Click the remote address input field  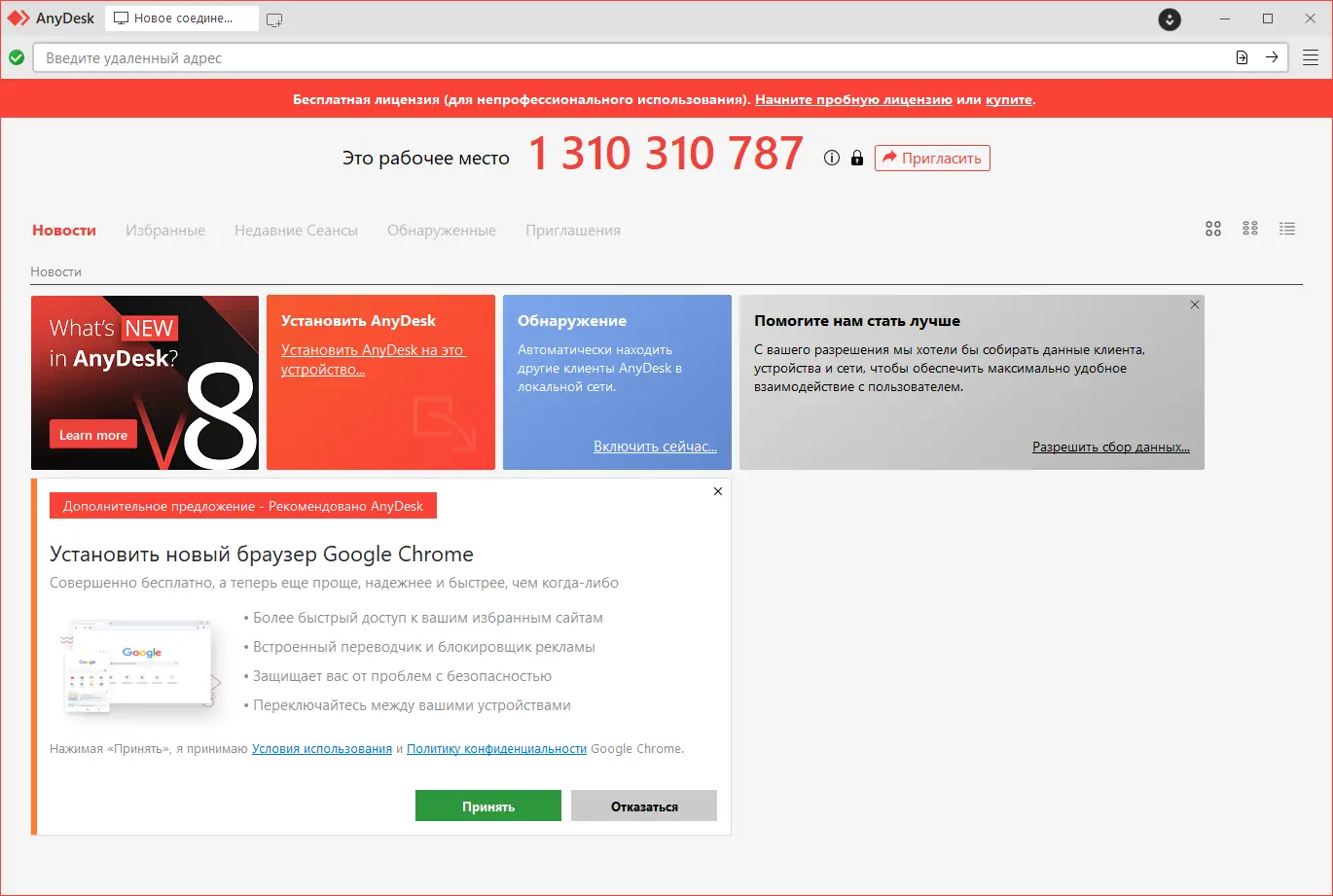coord(584,57)
